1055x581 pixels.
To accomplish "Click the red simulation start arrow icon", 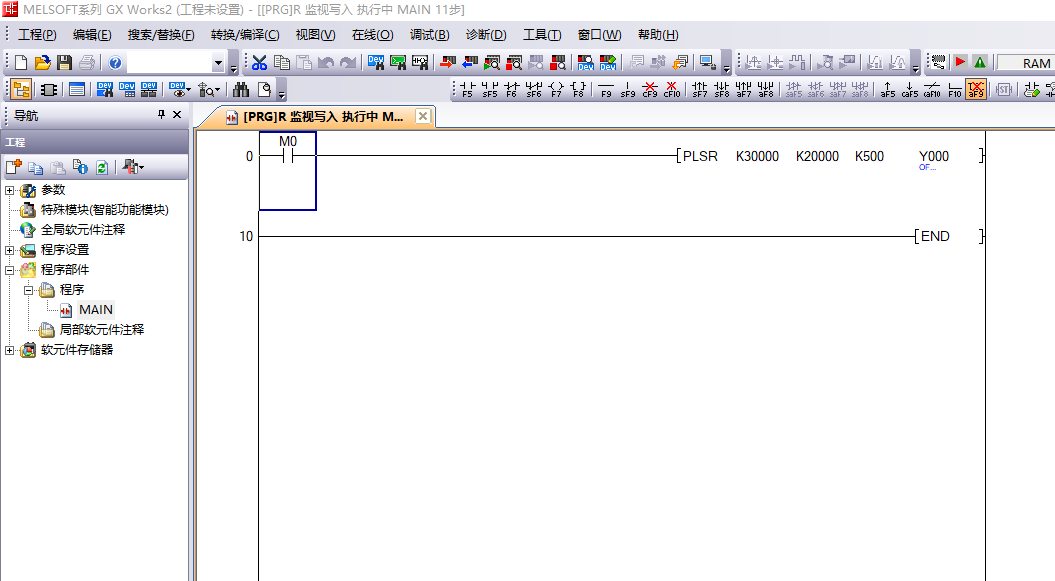I will click(x=960, y=63).
